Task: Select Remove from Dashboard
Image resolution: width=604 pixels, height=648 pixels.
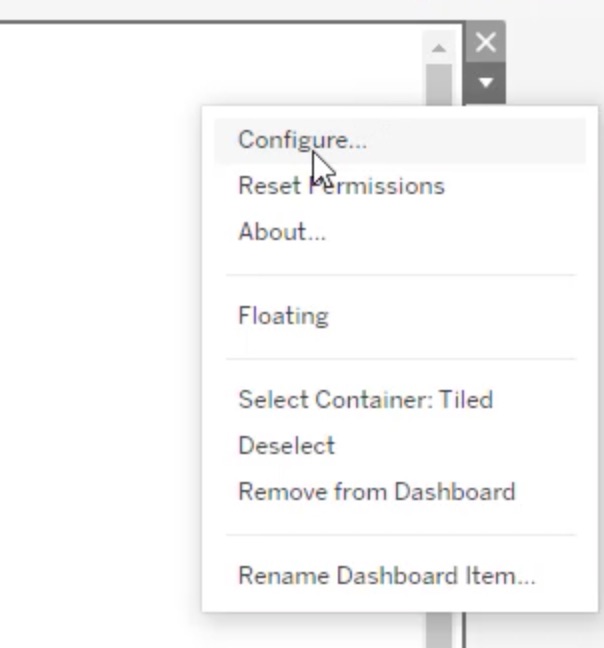Action: point(376,492)
